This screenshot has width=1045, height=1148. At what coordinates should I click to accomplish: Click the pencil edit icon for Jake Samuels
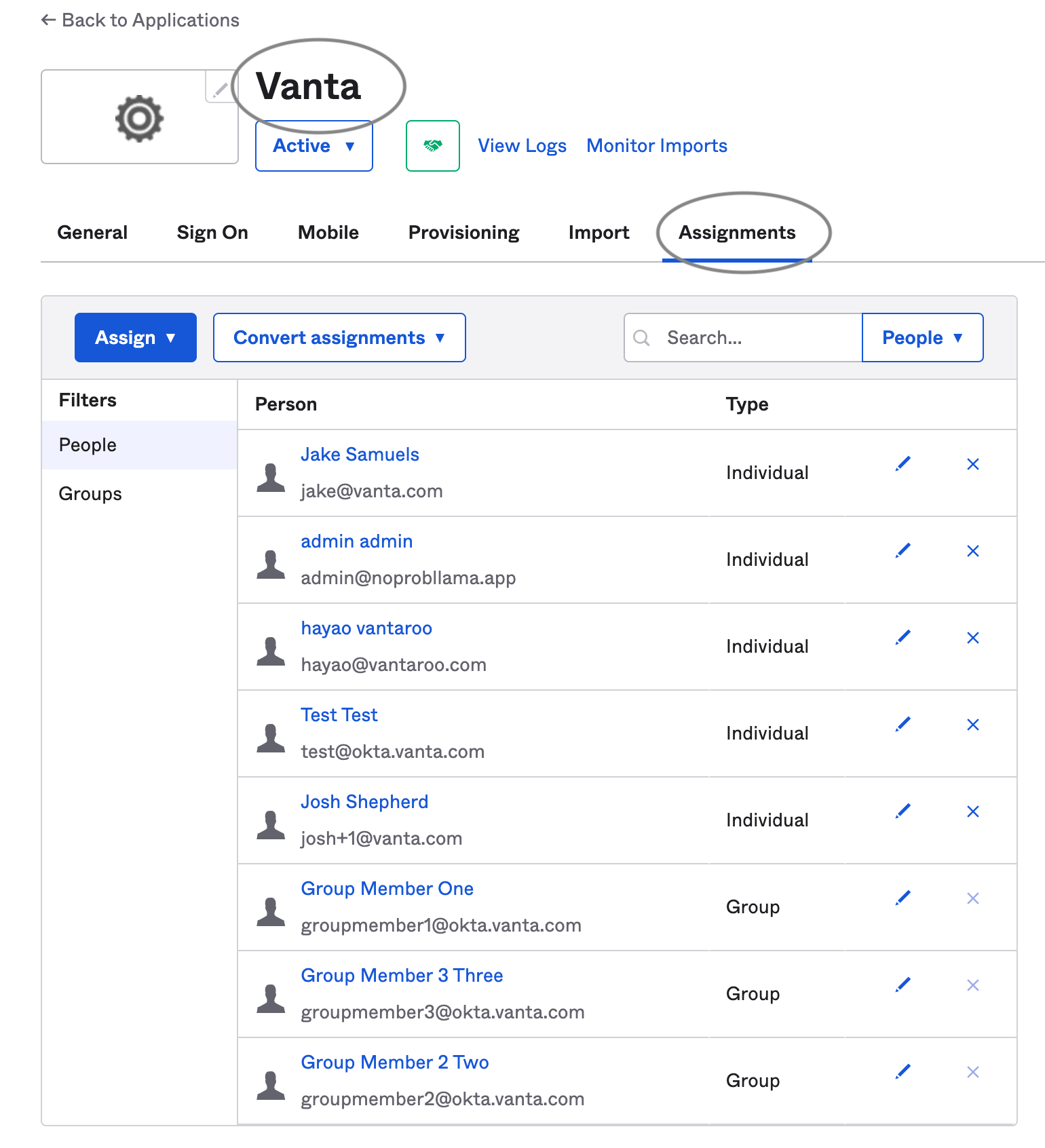click(x=902, y=464)
